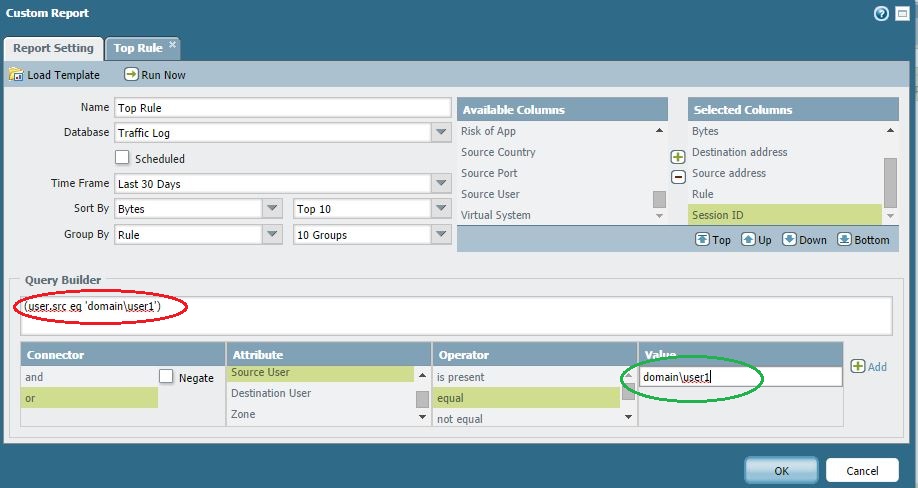Click the Add query plus icon
Viewport: 918px width, 488px height.
pyautogui.click(x=858, y=366)
